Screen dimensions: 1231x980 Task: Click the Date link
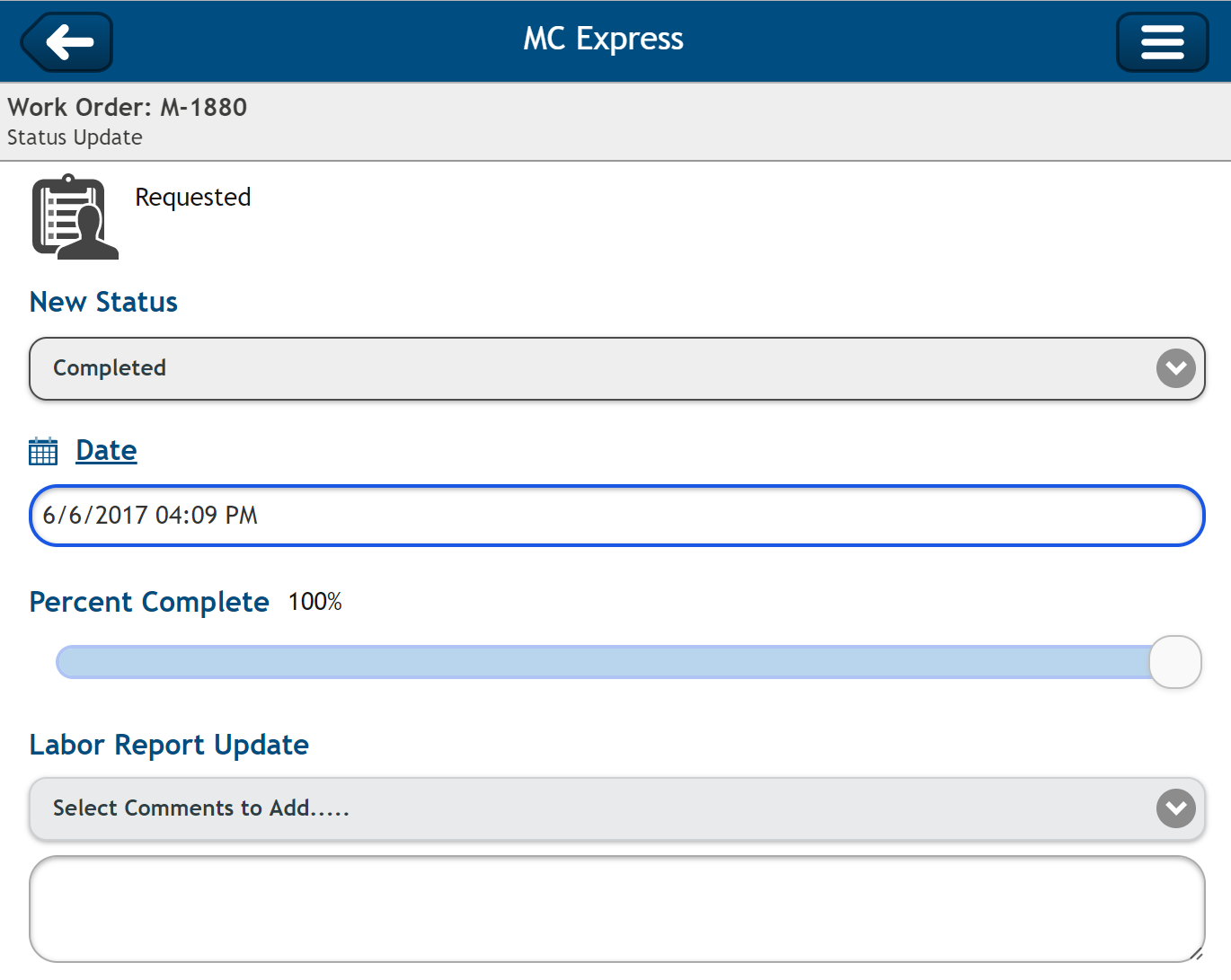(105, 450)
